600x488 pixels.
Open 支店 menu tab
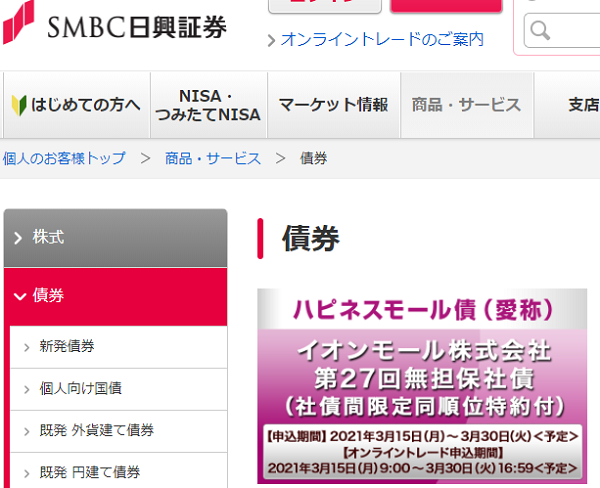tap(567, 105)
